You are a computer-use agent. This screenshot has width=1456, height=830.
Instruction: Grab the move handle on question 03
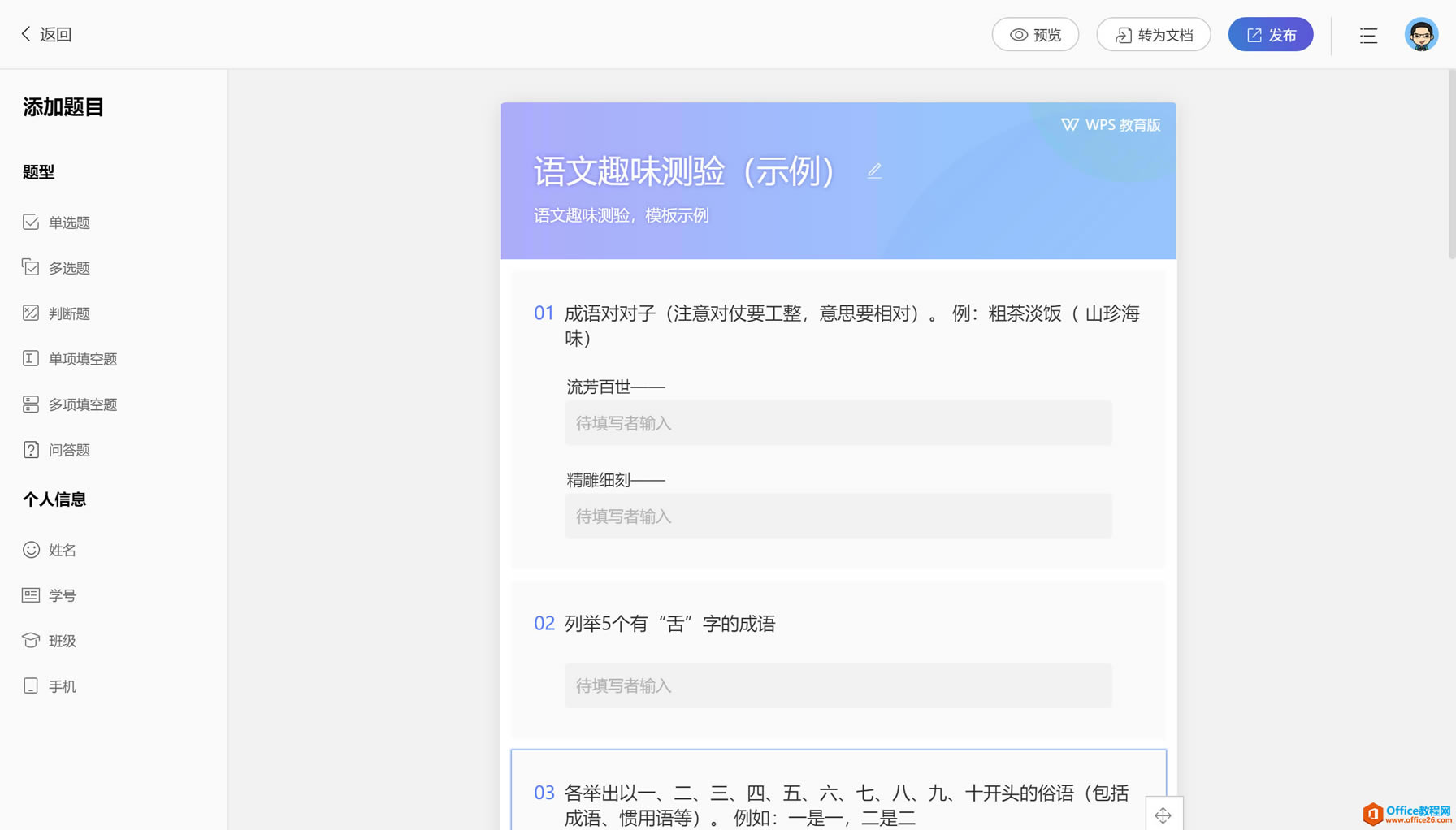1163,815
